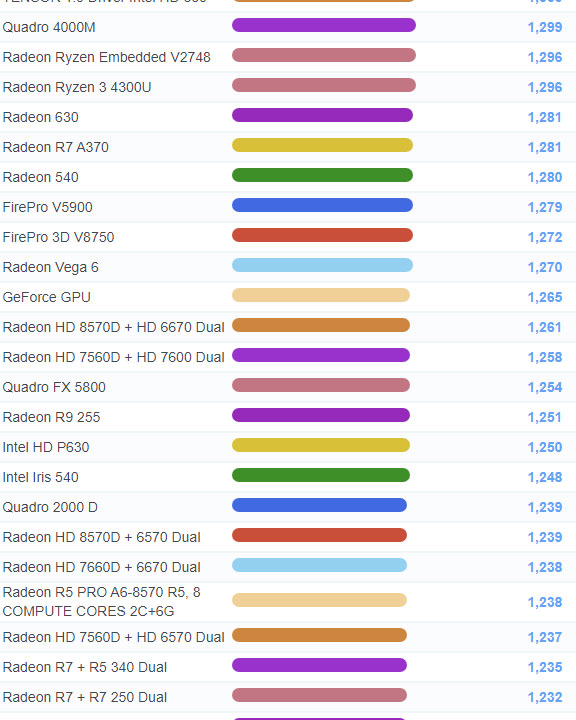Screen dimensions: 576x720
Task: Select Quadro FX 5800 link
Action: (x=54, y=388)
